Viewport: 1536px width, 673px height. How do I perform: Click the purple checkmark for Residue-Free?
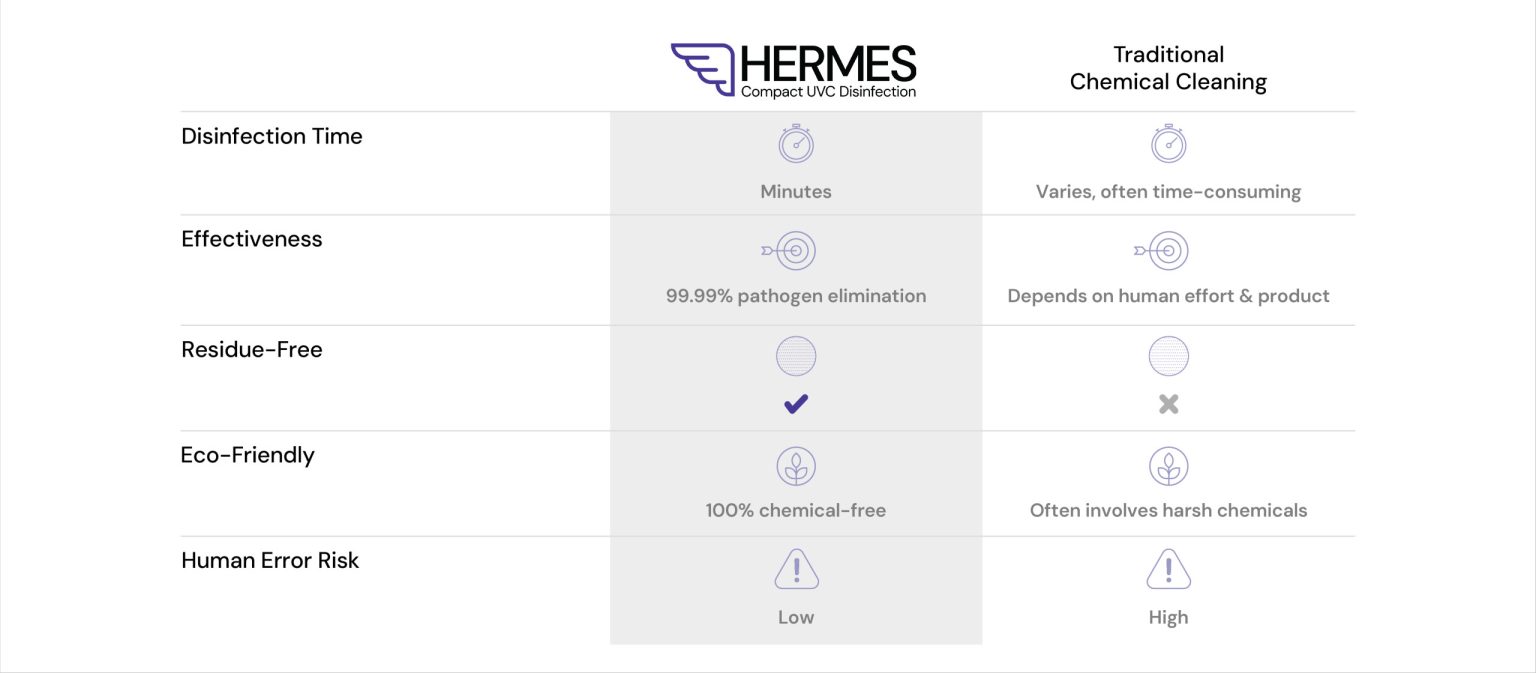point(796,404)
